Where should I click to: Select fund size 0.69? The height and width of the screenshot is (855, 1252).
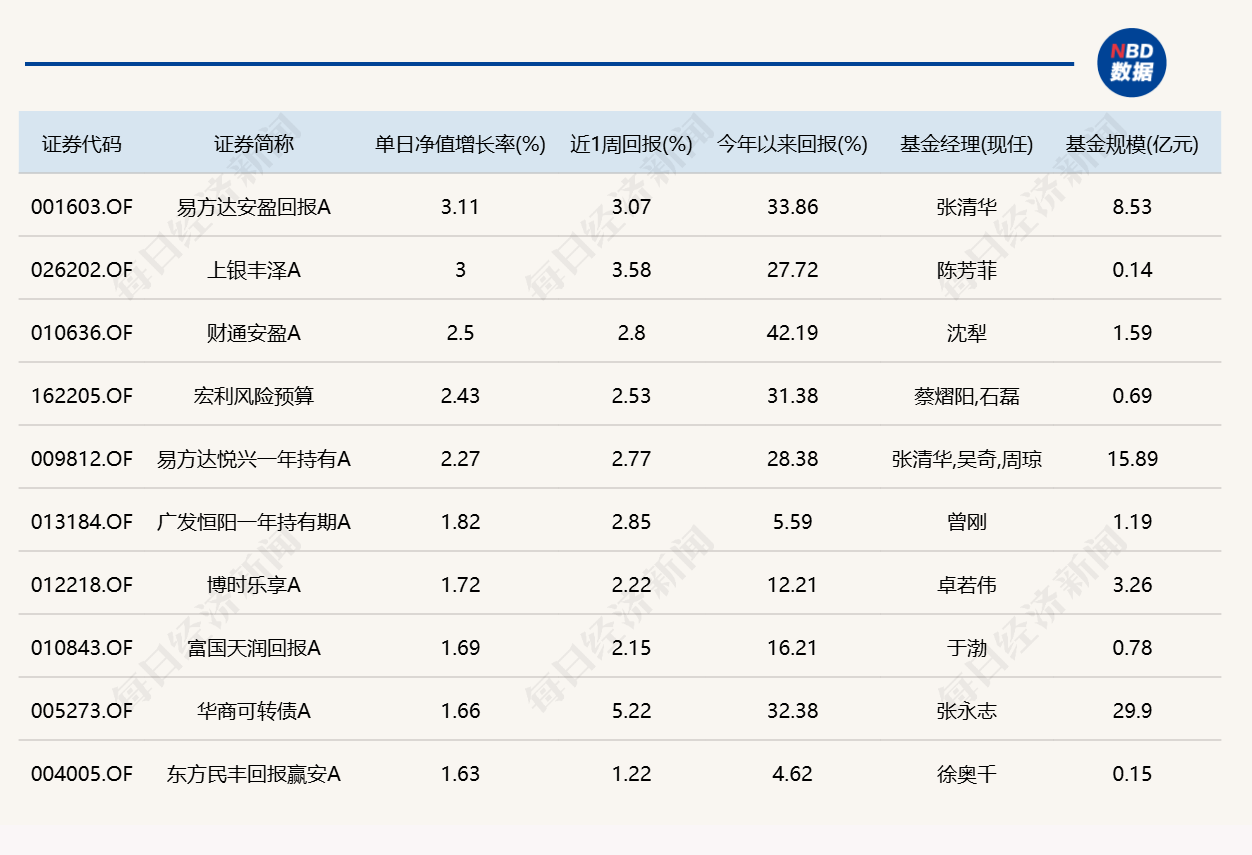pyautogui.click(x=1132, y=396)
